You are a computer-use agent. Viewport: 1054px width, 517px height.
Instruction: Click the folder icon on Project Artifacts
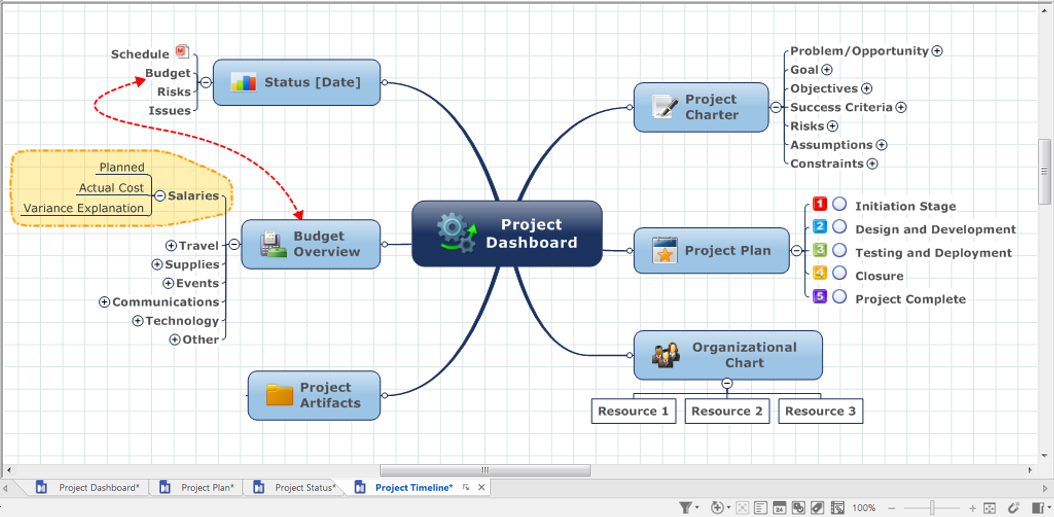point(280,395)
